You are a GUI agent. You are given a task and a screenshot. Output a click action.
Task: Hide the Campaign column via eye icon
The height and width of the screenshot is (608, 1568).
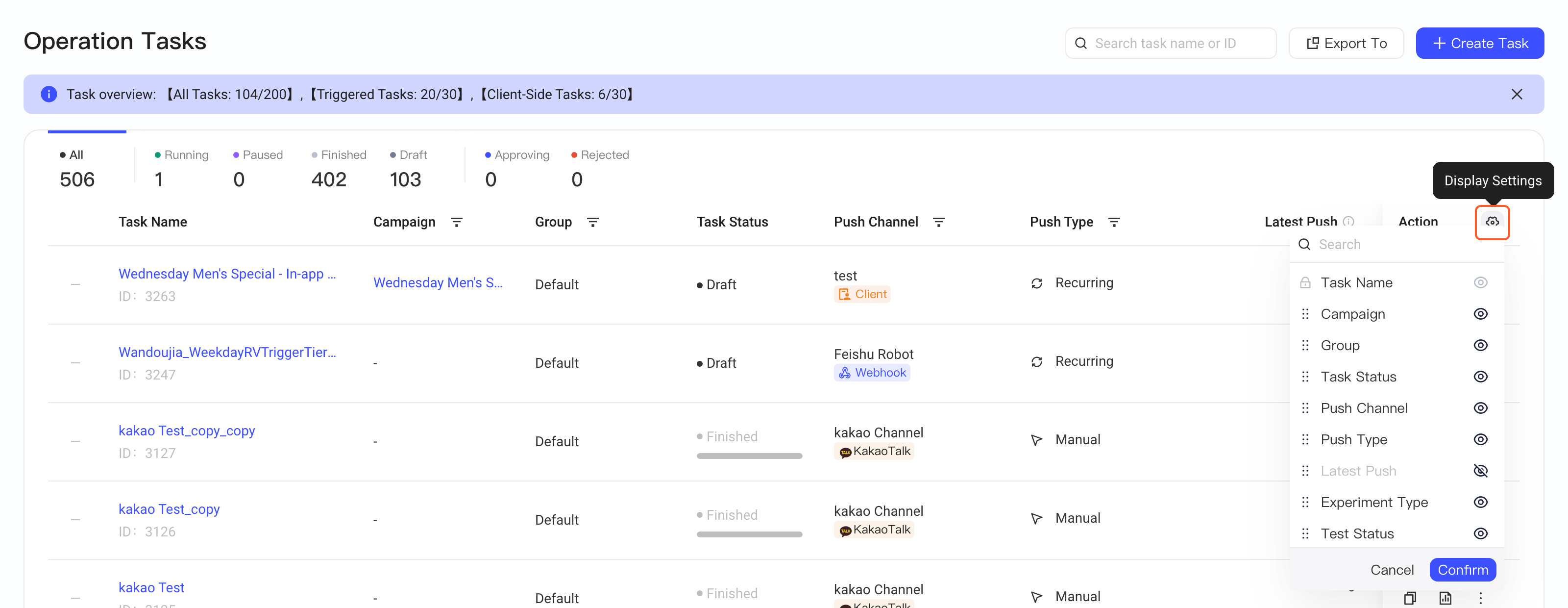1480,314
